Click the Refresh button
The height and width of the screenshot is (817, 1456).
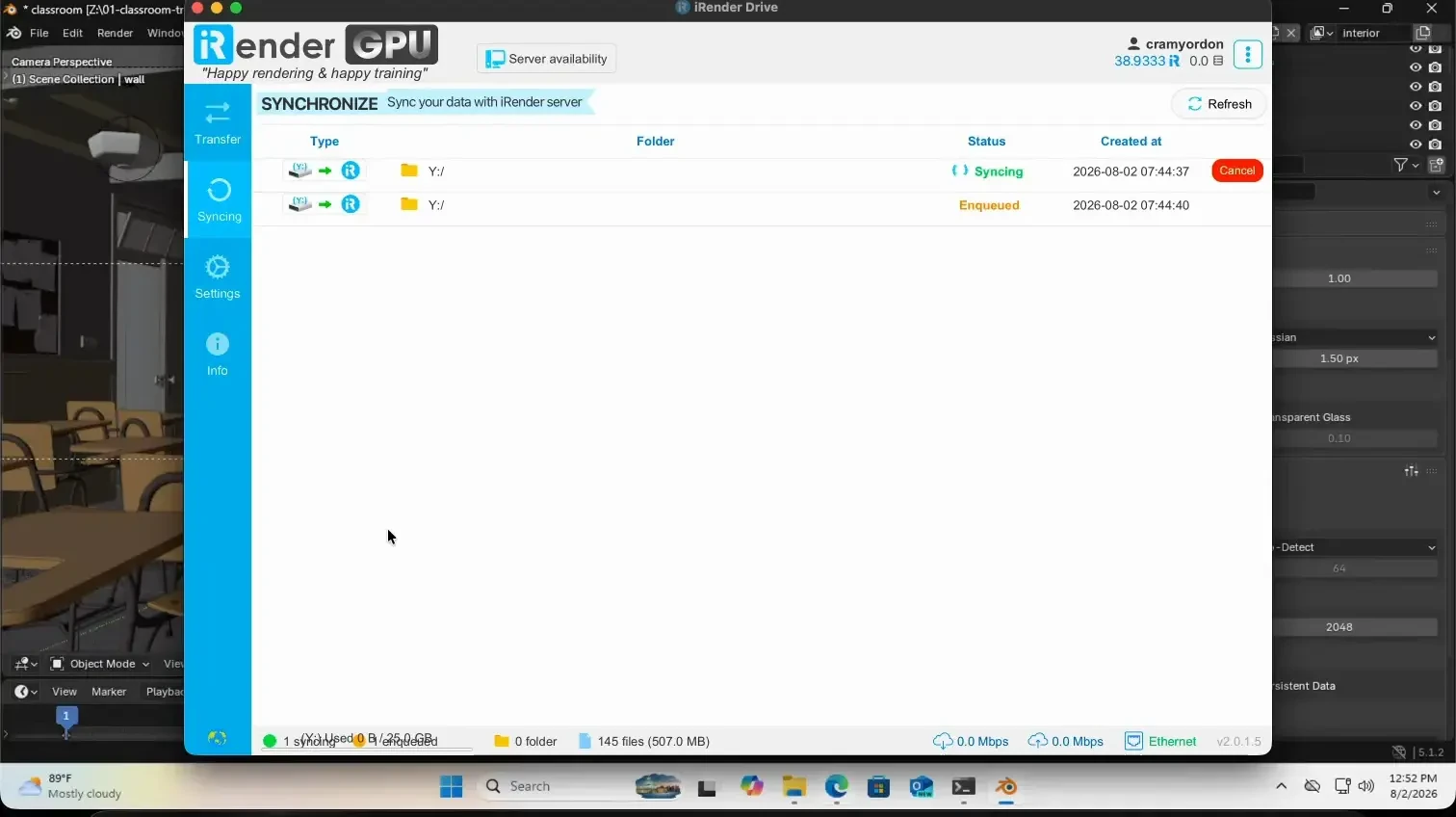point(1219,104)
